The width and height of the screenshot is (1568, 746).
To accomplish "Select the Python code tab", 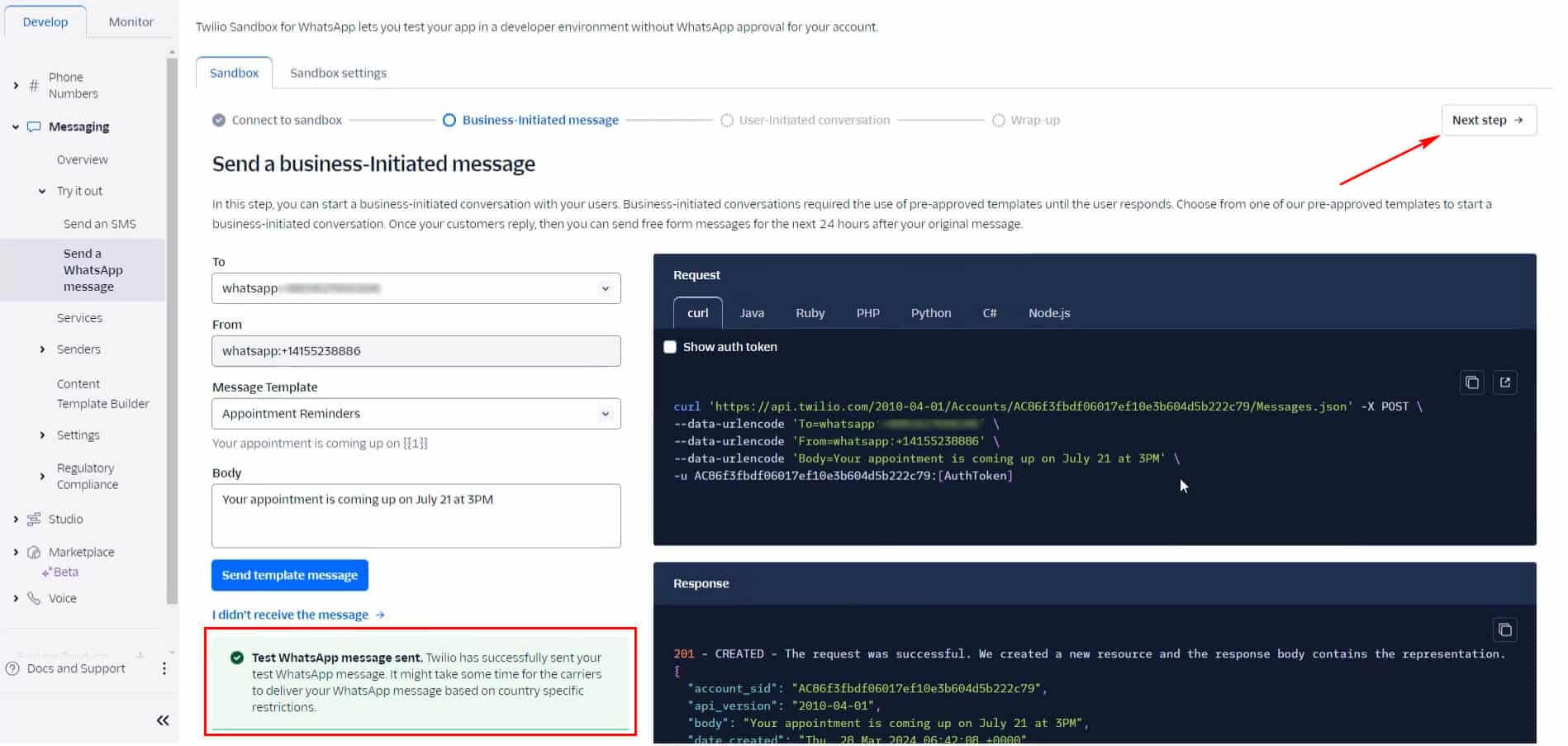I will pos(931,313).
